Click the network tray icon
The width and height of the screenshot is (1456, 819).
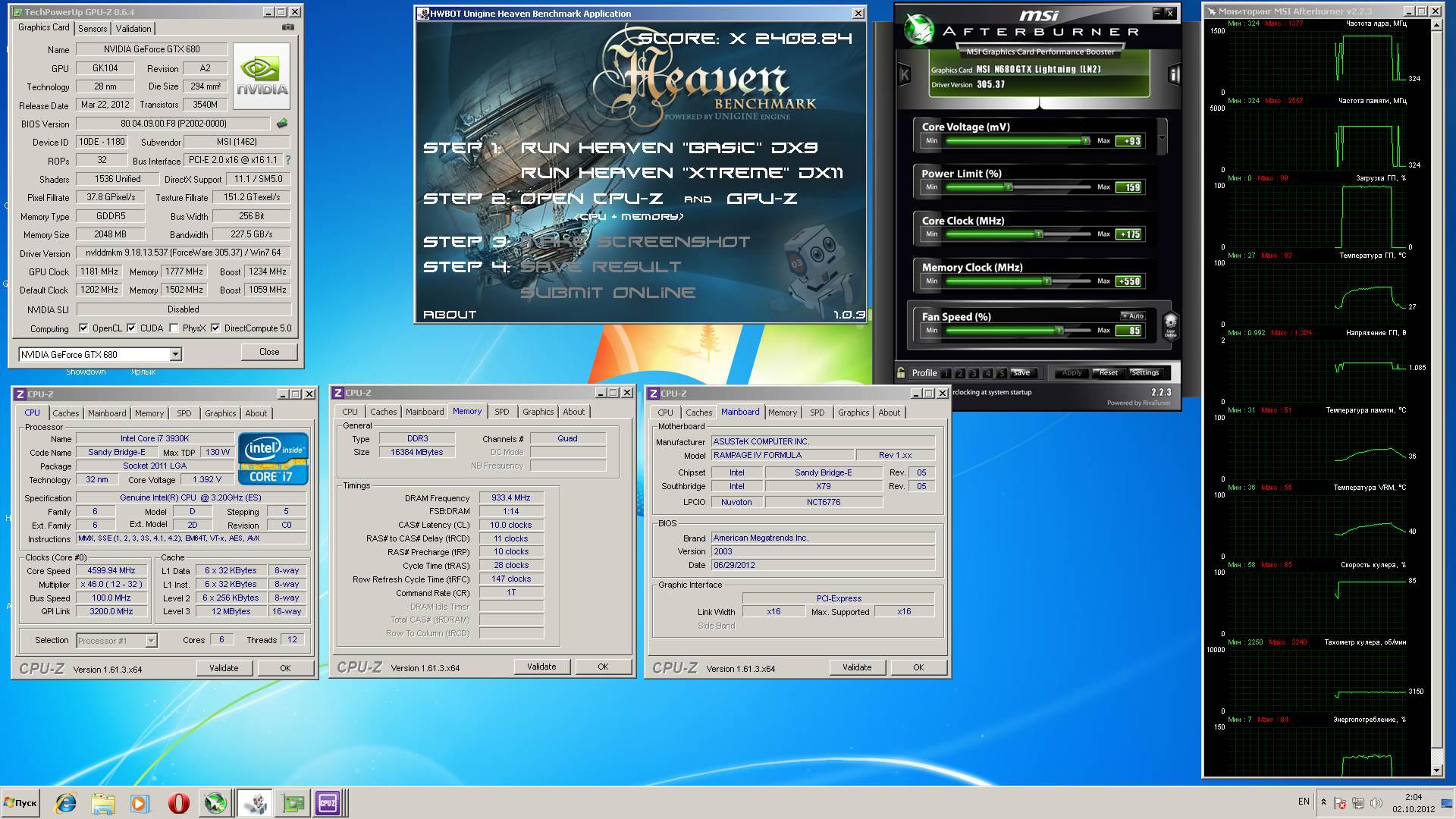point(1357,803)
